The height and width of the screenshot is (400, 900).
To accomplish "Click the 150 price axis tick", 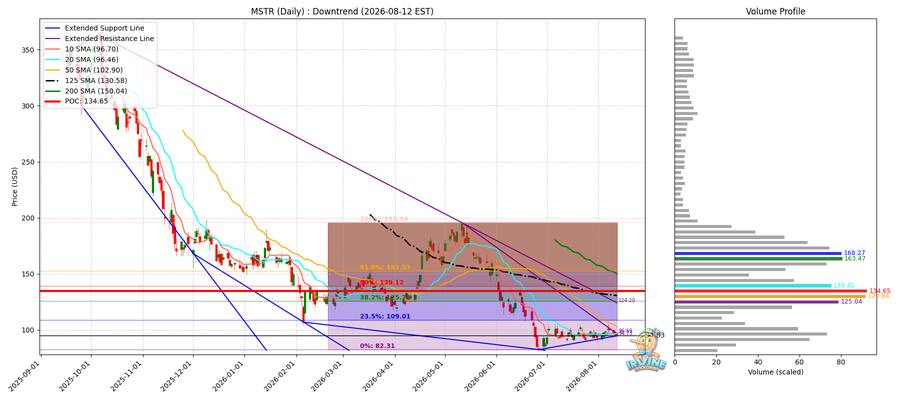I will (x=28, y=274).
